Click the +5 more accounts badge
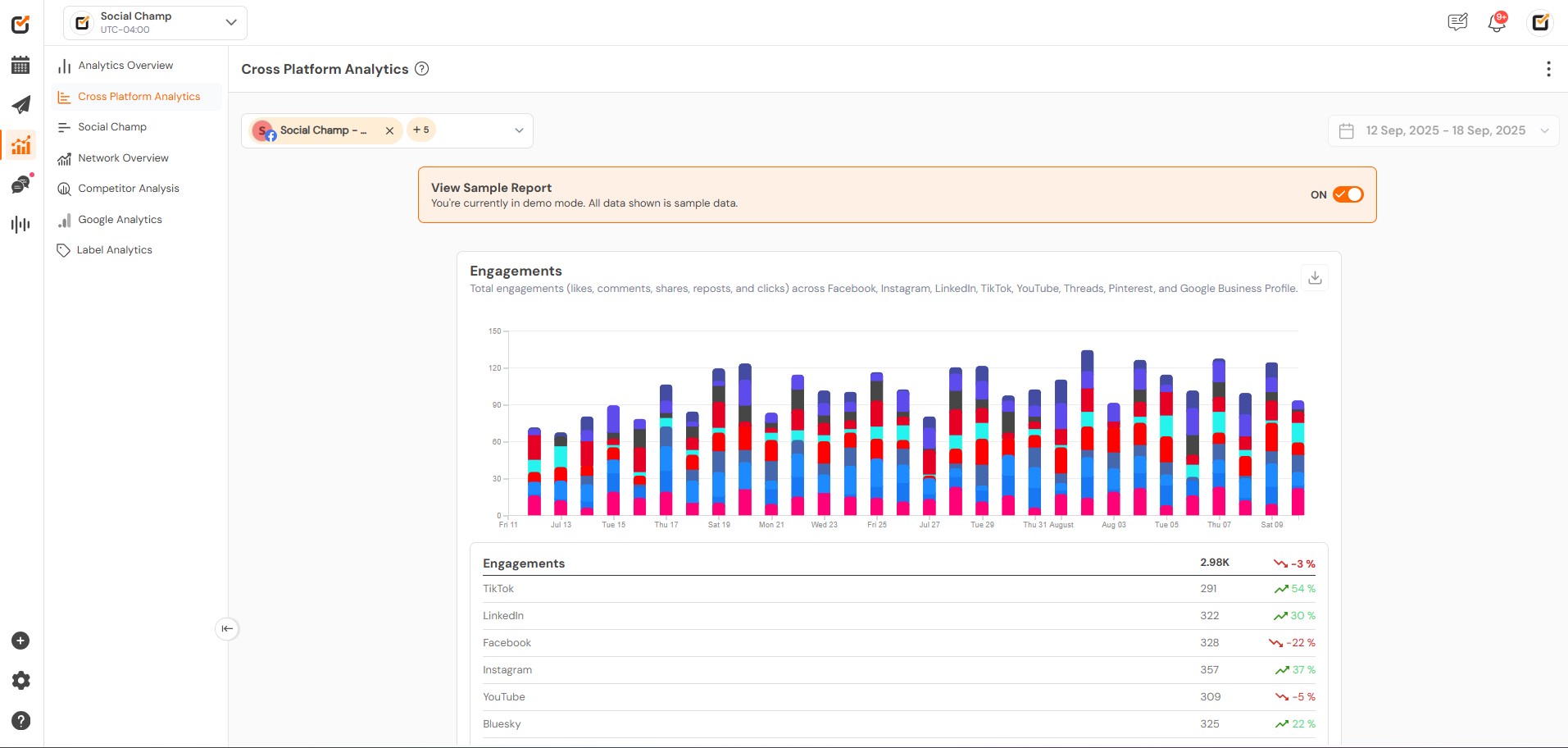The image size is (1568, 748). [421, 130]
